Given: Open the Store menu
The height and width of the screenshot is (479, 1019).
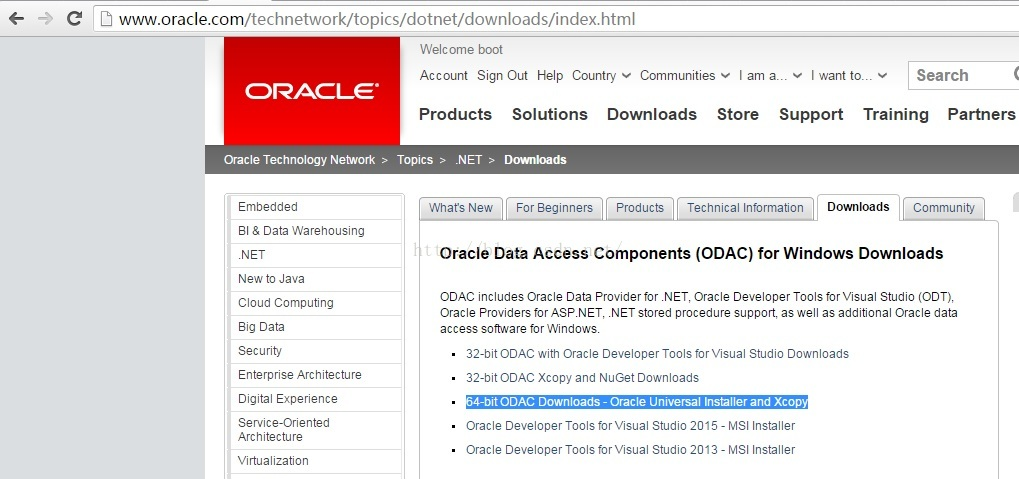Looking at the screenshot, I should tap(738, 114).
